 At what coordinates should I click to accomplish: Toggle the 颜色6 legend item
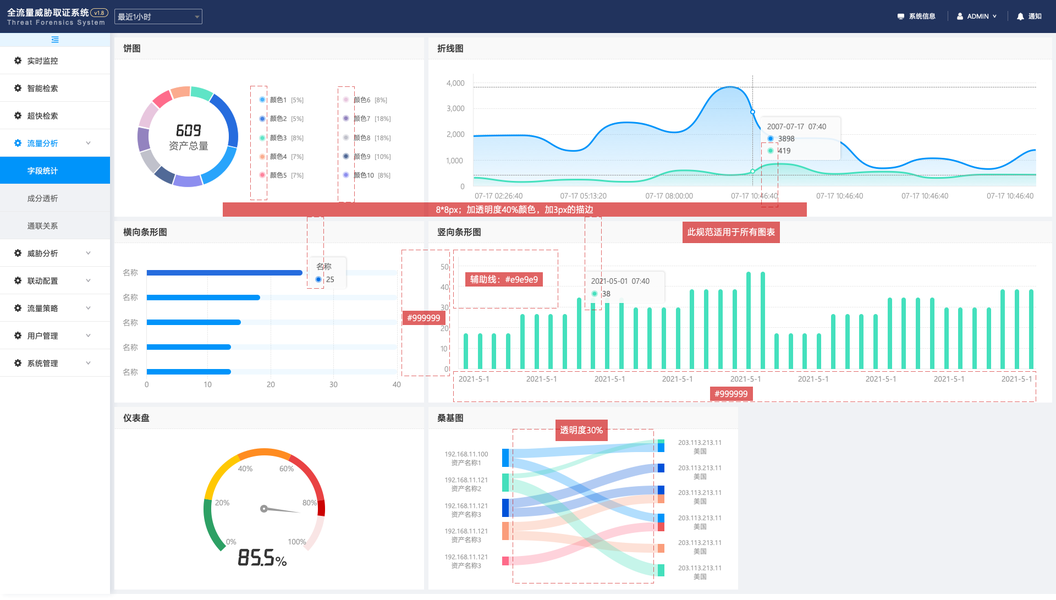366,100
